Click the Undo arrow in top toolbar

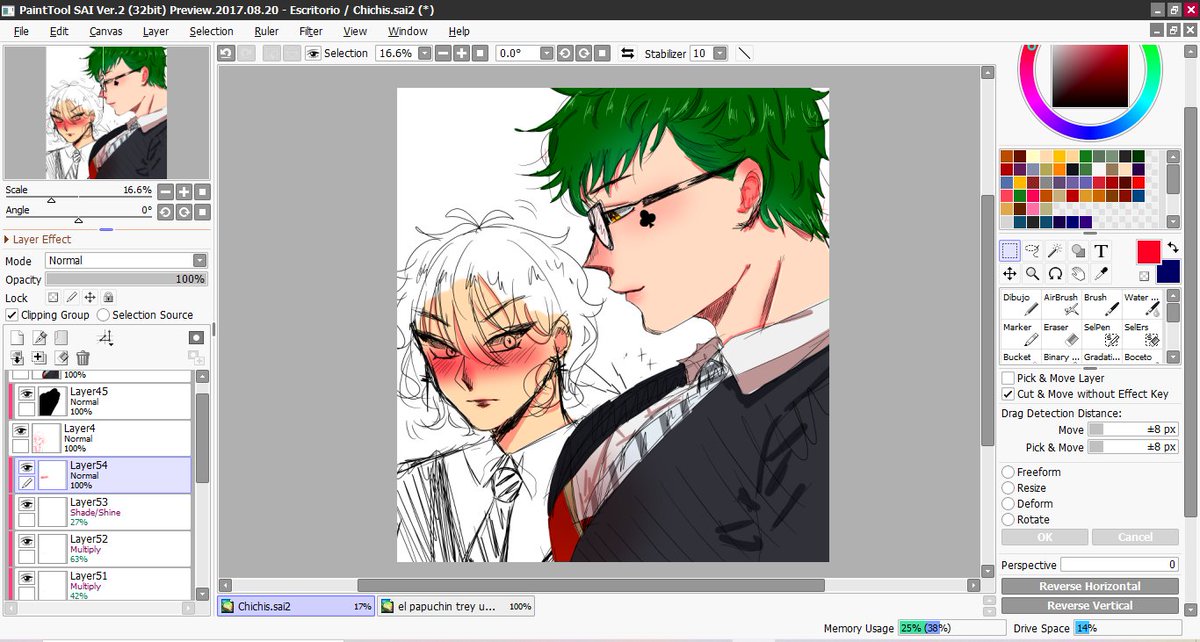click(x=226, y=53)
